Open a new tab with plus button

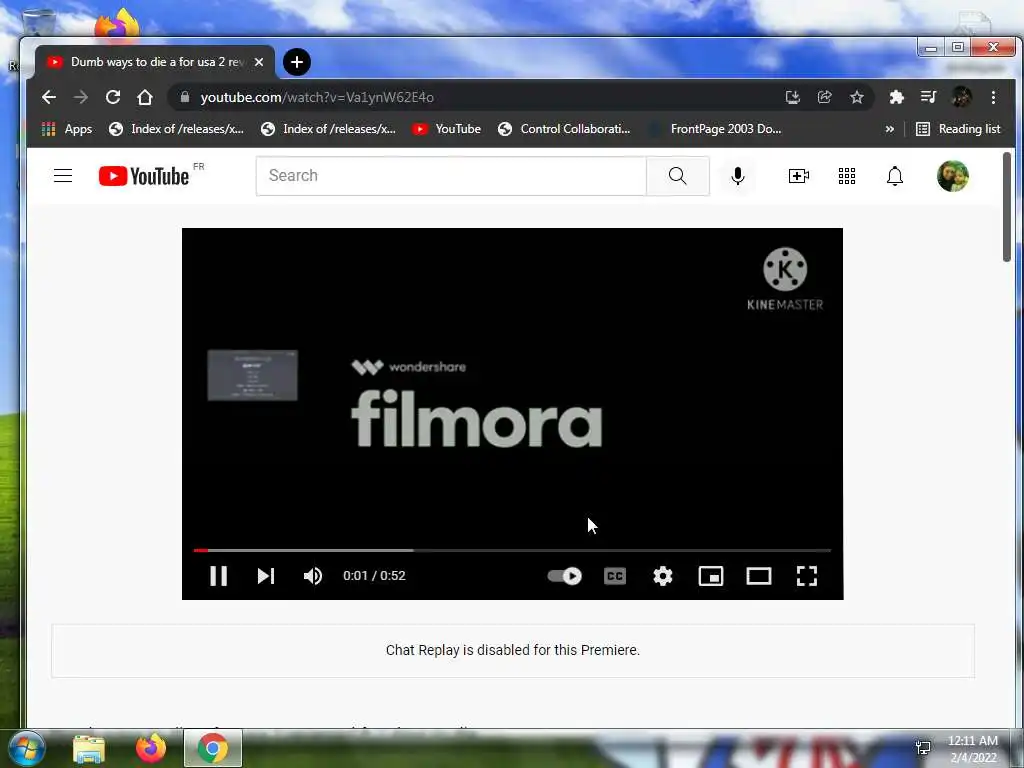click(x=296, y=62)
